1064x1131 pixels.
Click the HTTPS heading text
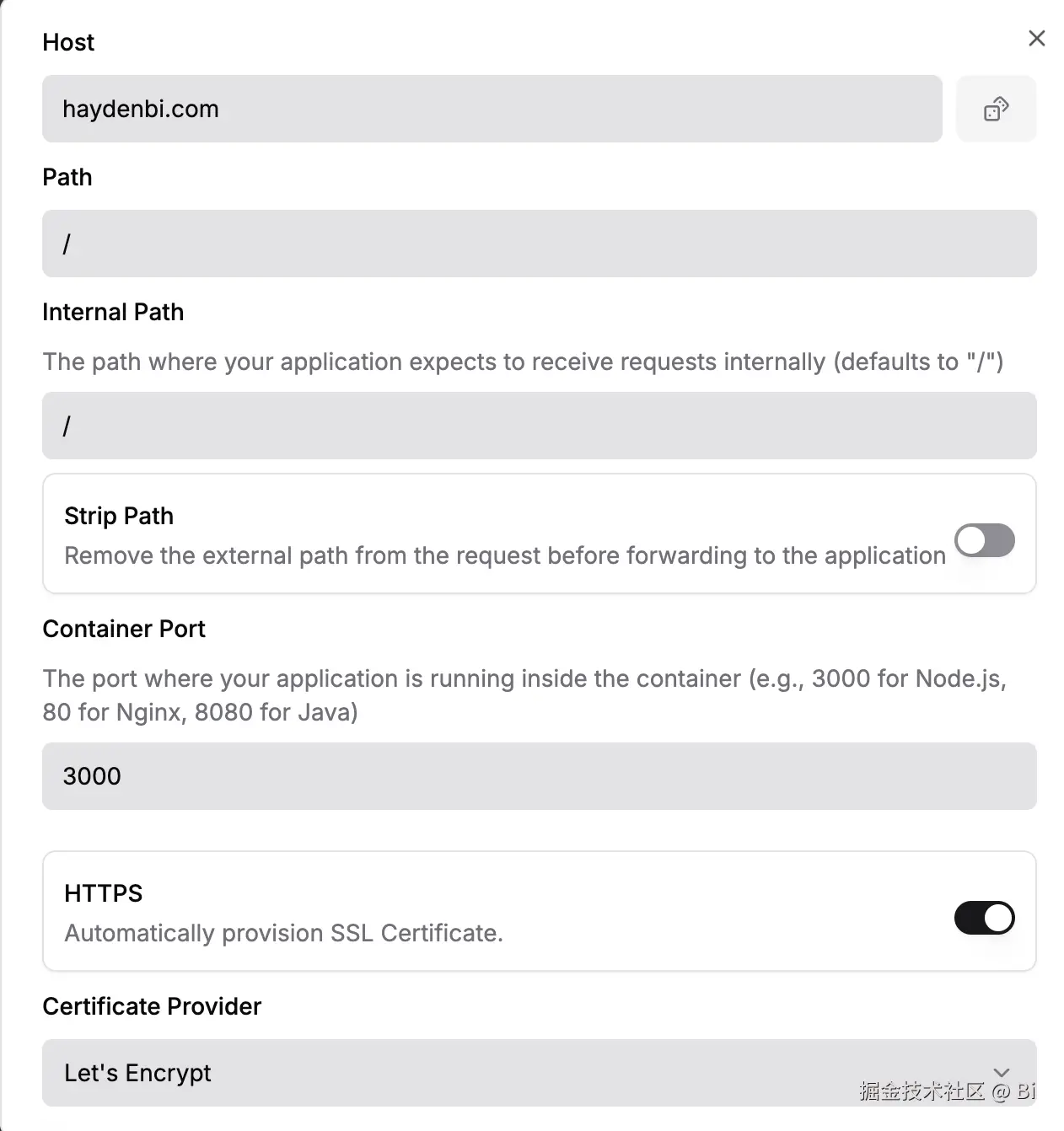[104, 893]
